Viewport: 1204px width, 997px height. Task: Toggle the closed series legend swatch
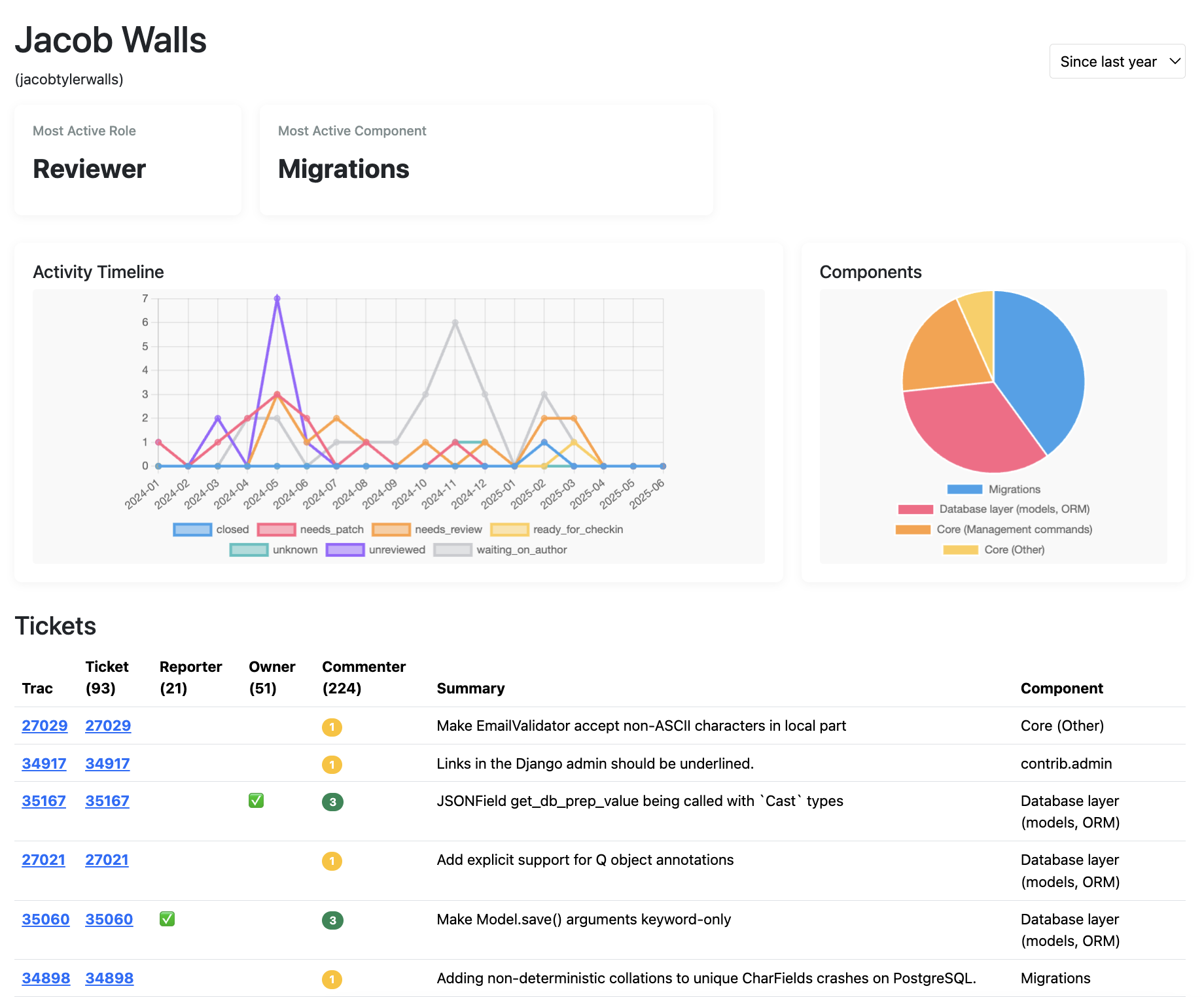coord(192,529)
